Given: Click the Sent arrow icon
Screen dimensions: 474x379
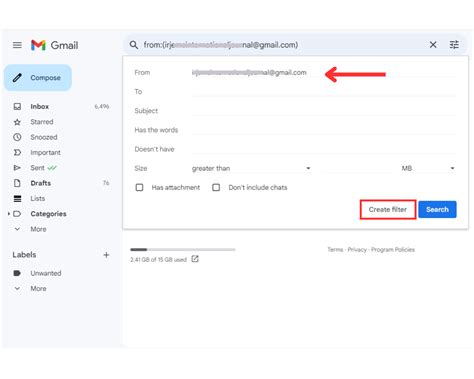Looking at the screenshot, I should tap(17, 168).
